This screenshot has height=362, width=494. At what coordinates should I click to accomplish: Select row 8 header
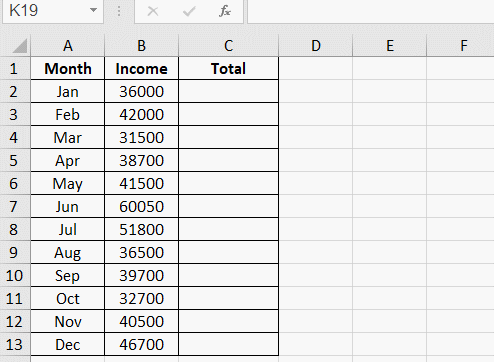14,230
